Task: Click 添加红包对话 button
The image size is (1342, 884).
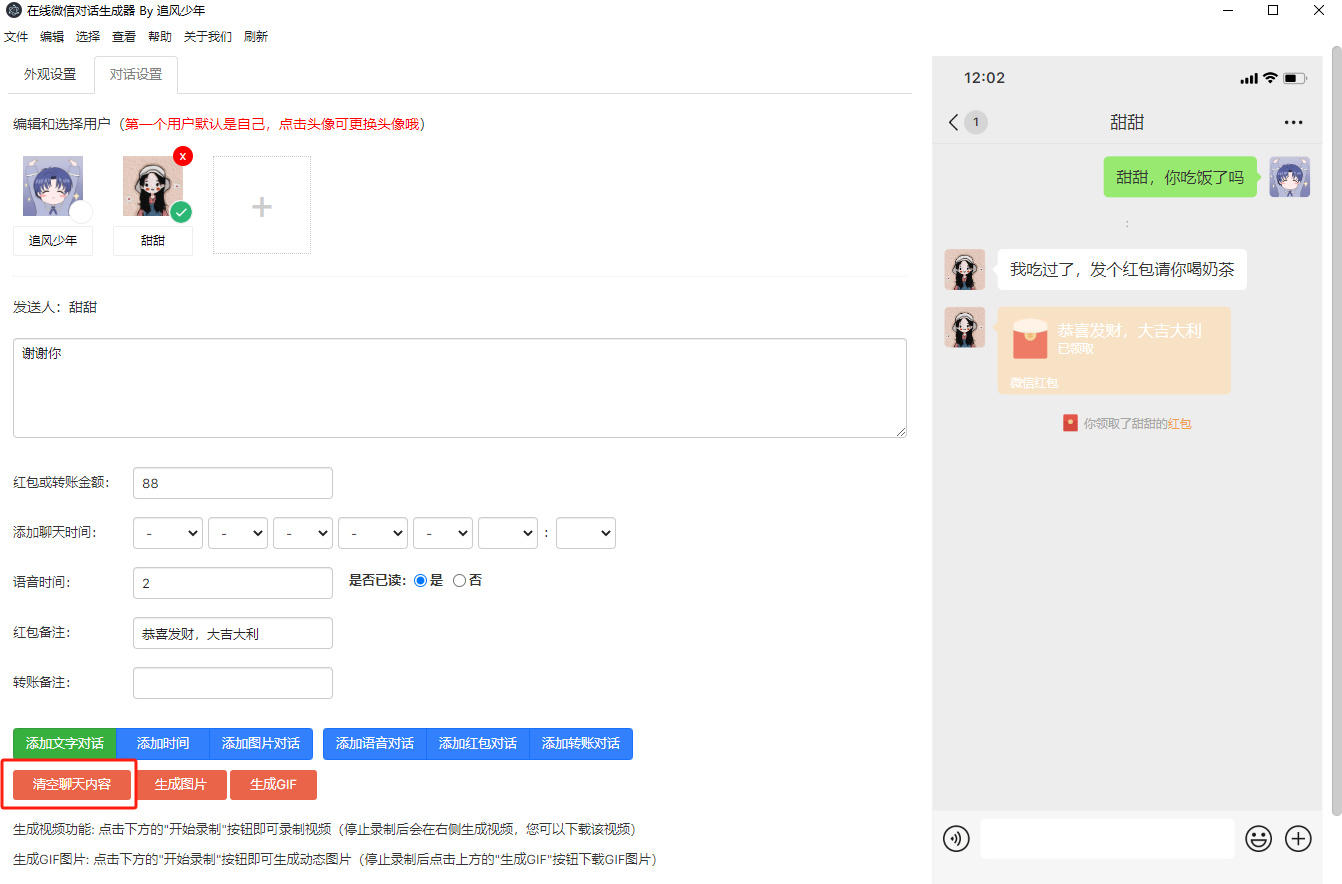Action: coord(477,743)
